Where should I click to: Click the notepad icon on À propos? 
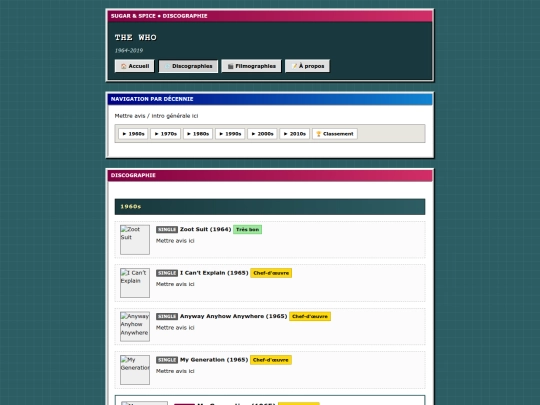pyautogui.click(x=294, y=66)
